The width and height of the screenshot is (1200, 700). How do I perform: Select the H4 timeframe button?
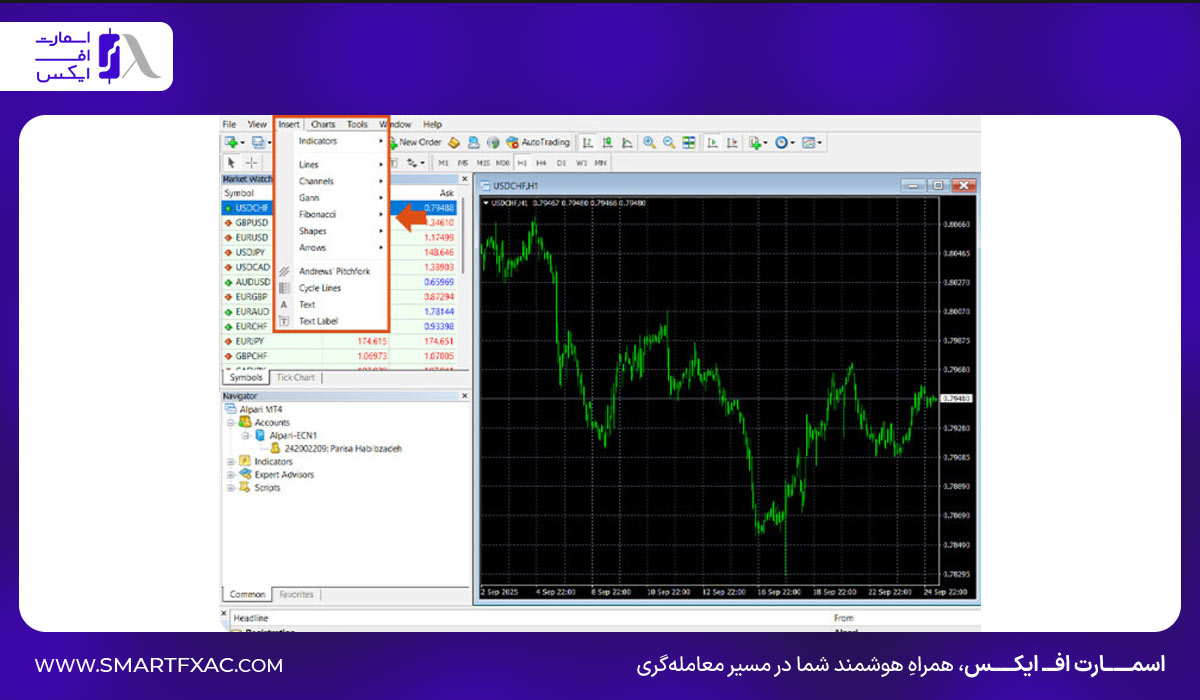[x=541, y=162]
